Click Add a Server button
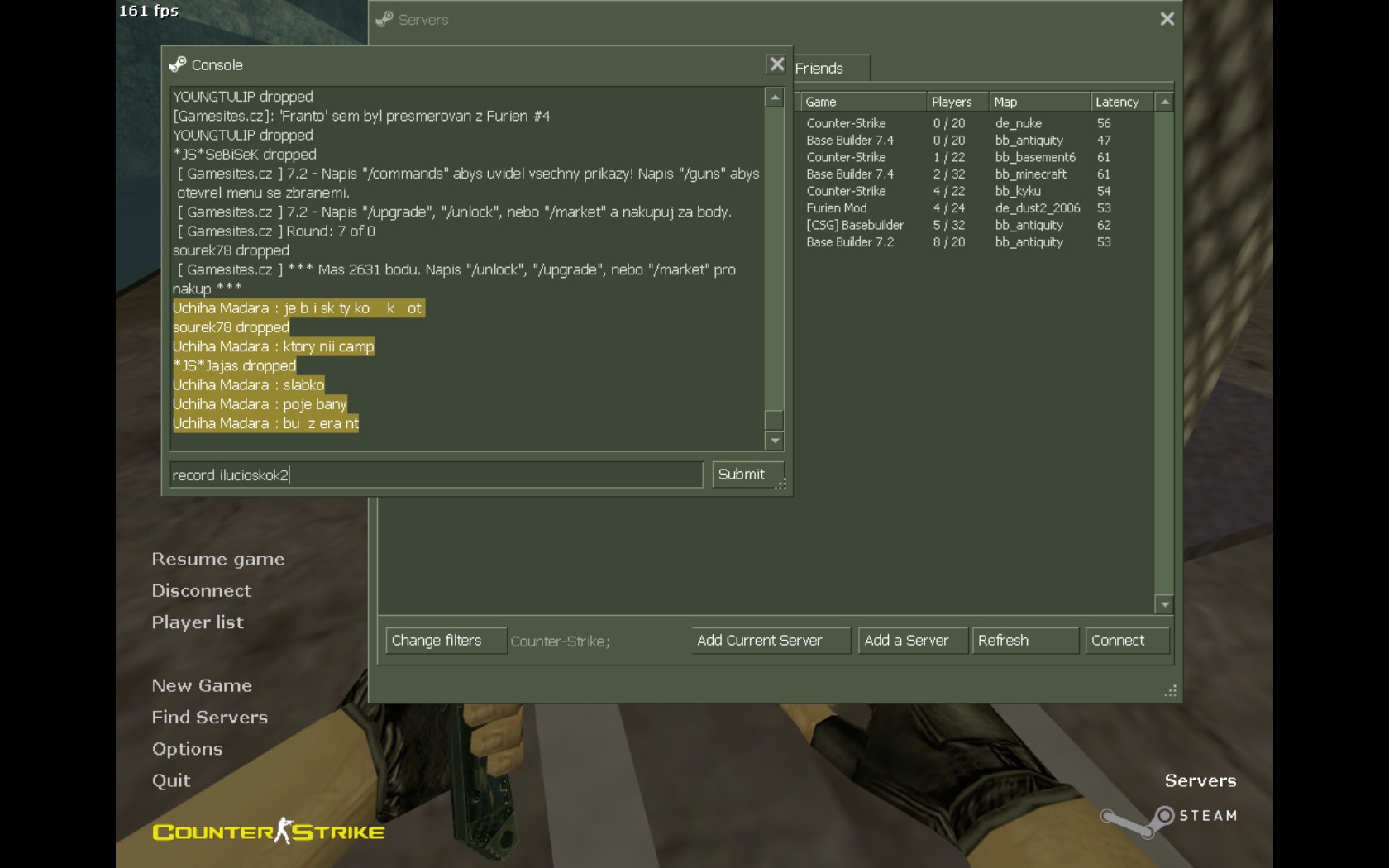The height and width of the screenshot is (868, 1389). click(x=913, y=641)
